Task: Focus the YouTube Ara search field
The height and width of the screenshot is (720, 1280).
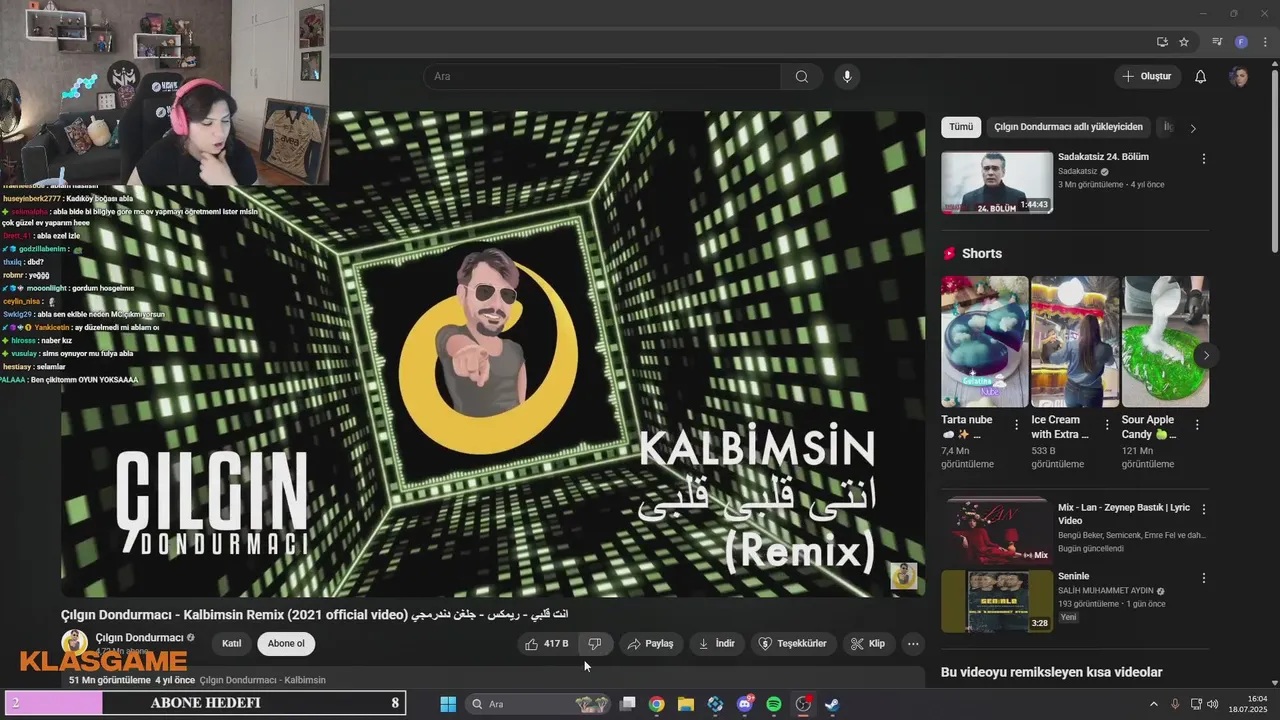Action: coord(602,77)
